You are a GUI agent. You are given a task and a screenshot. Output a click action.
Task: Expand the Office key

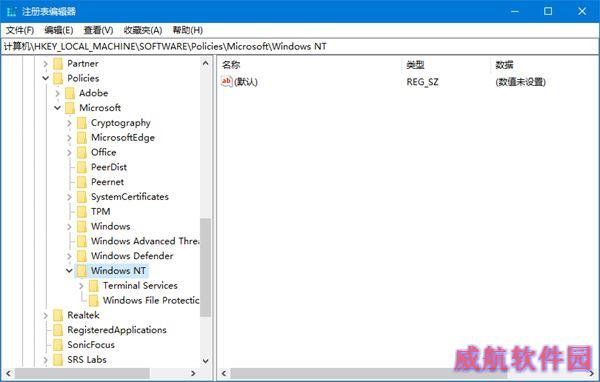[x=69, y=152]
